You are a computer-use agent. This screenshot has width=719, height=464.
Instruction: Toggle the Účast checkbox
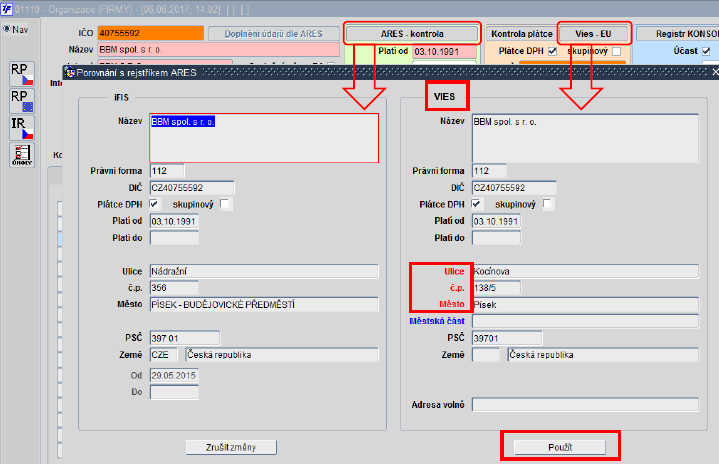pos(706,51)
